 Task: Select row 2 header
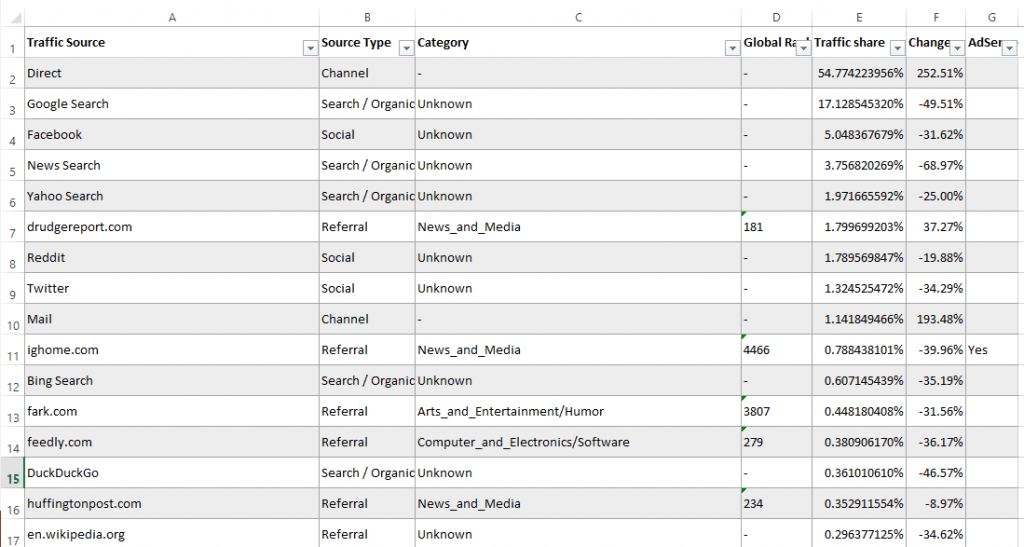(x=12, y=73)
